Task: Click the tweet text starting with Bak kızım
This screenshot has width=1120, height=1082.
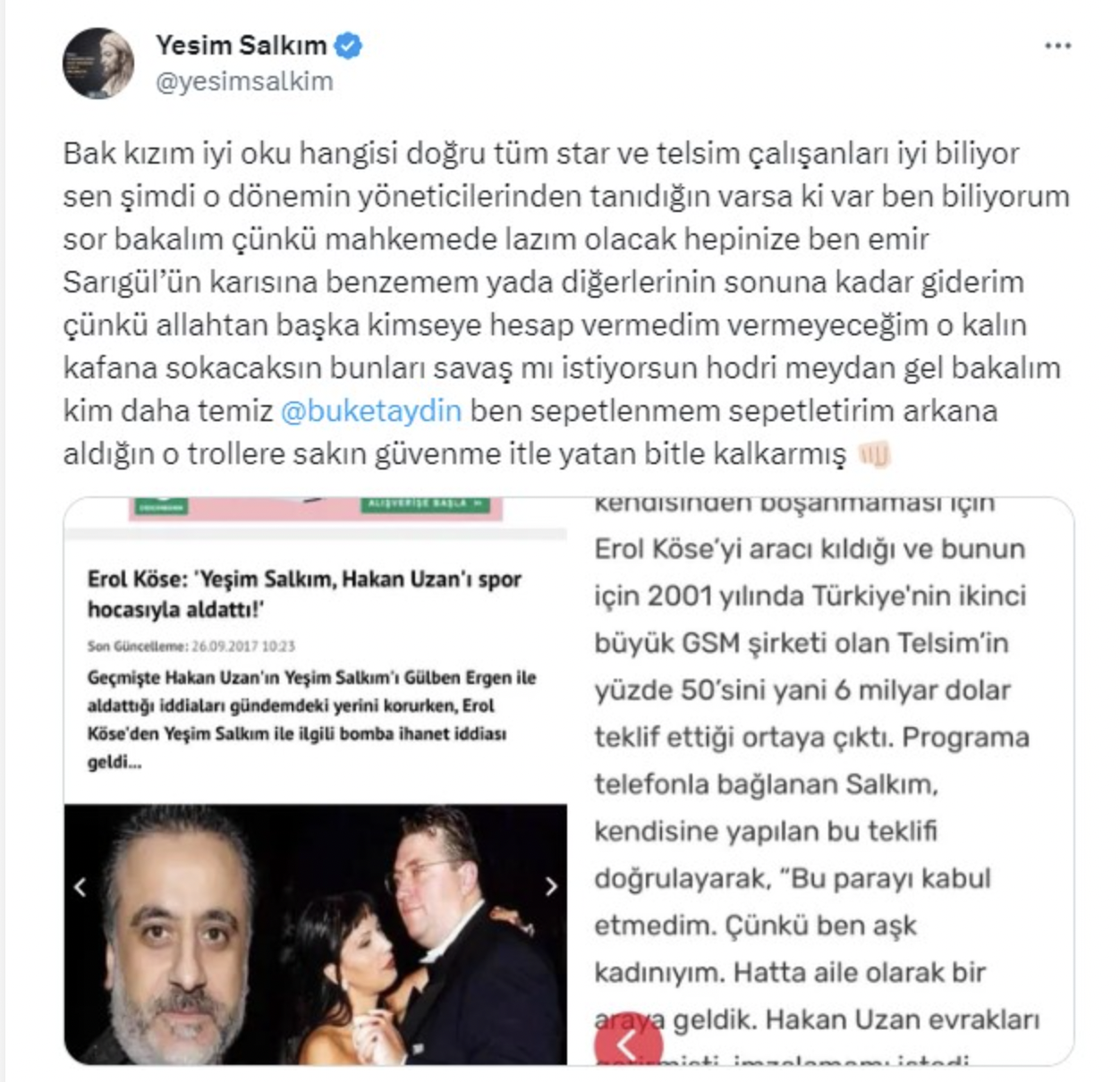Action: (565, 303)
